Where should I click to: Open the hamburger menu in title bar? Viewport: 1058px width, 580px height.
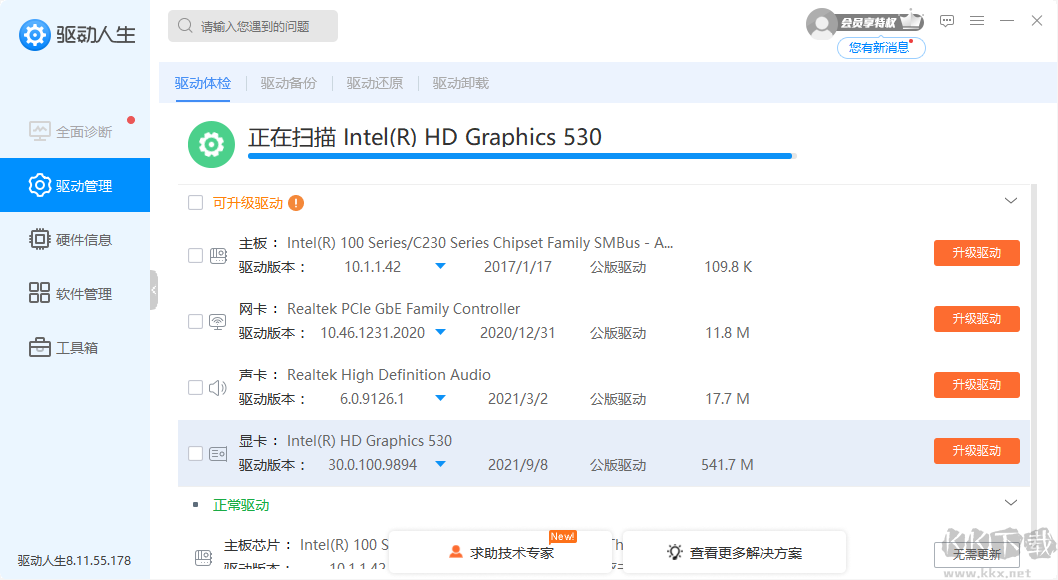point(977,21)
